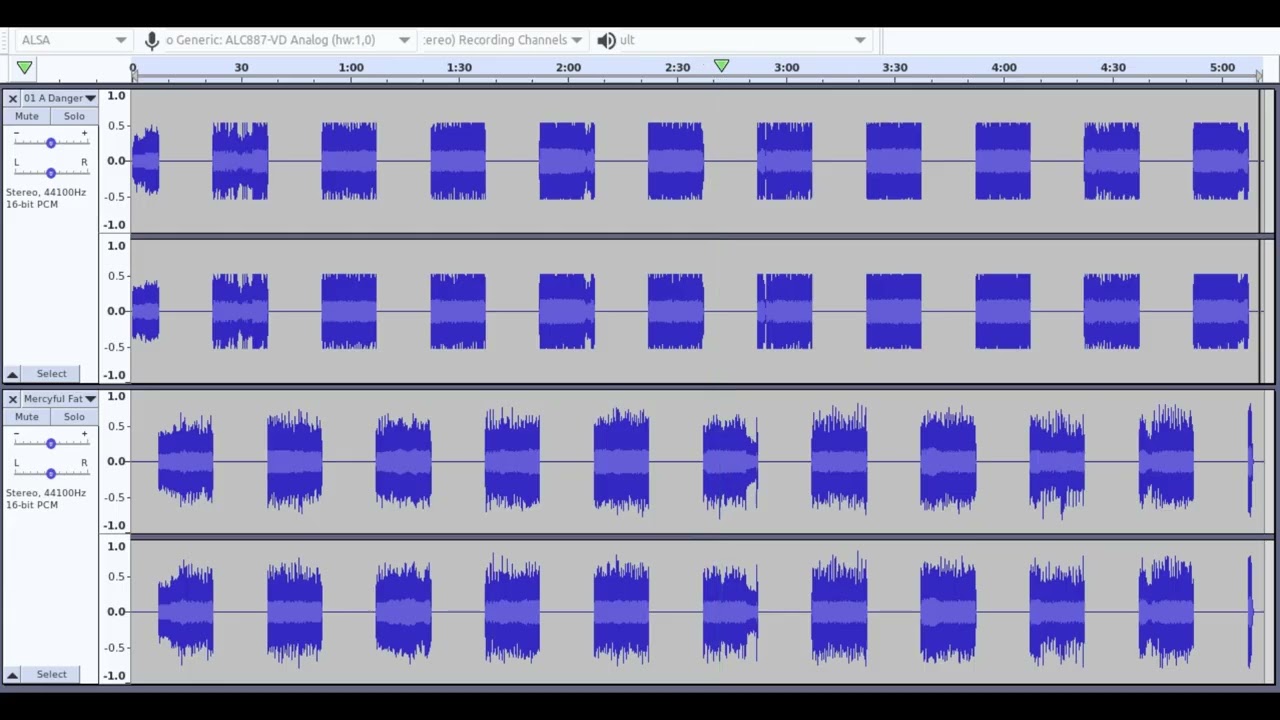
Task: Open the ALC887-VD Analog recording device dropdown
Action: [x=288, y=40]
